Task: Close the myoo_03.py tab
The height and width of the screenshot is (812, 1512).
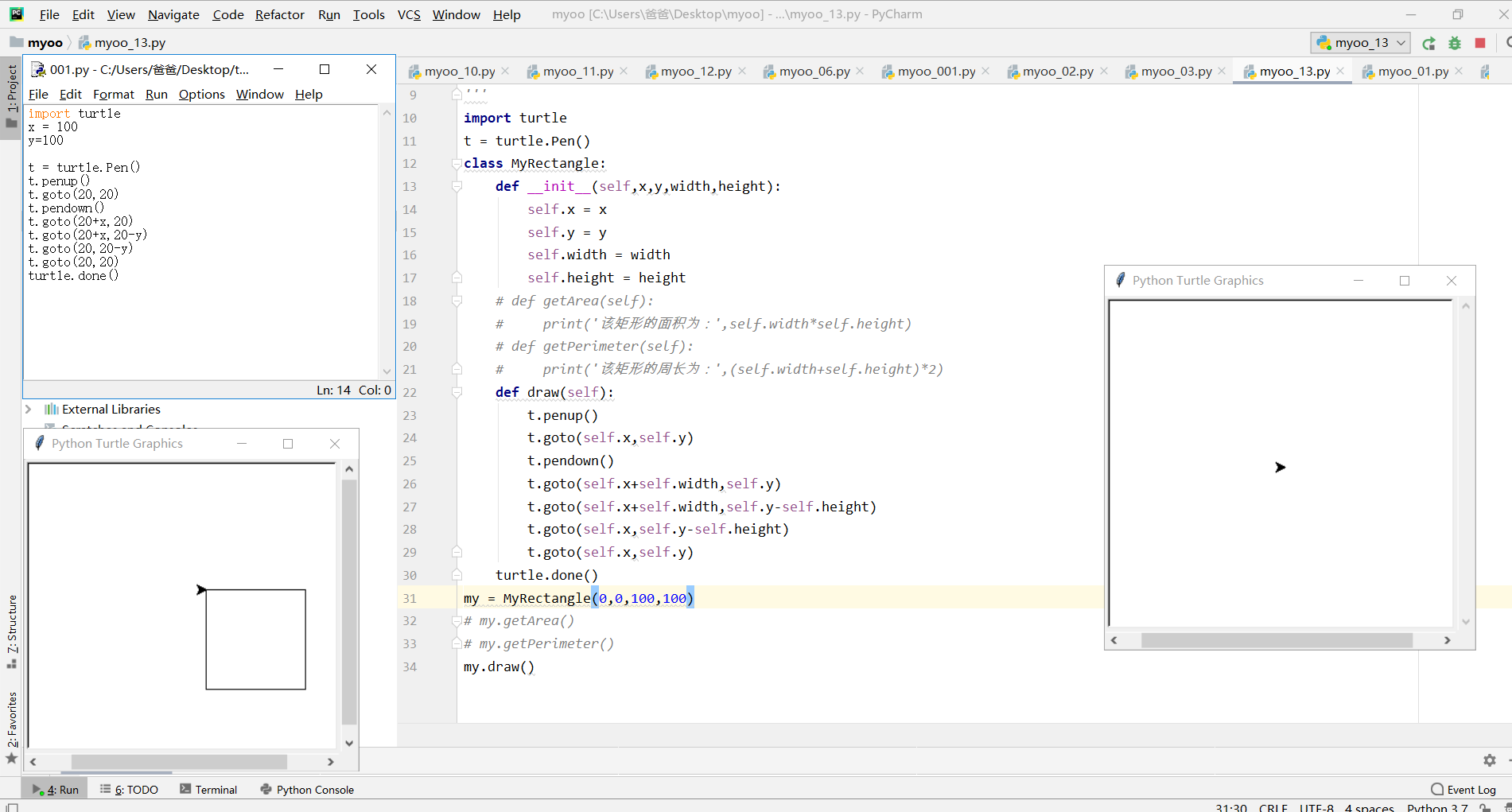Action: click(1222, 71)
